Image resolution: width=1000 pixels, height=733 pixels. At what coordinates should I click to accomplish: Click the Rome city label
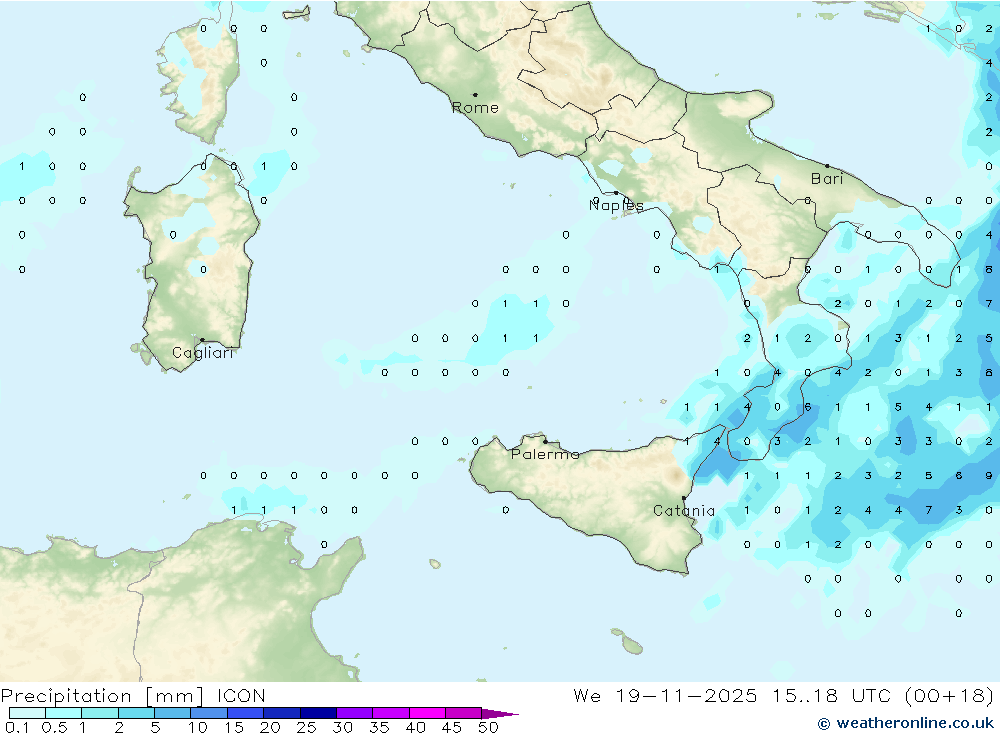pyautogui.click(x=475, y=108)
